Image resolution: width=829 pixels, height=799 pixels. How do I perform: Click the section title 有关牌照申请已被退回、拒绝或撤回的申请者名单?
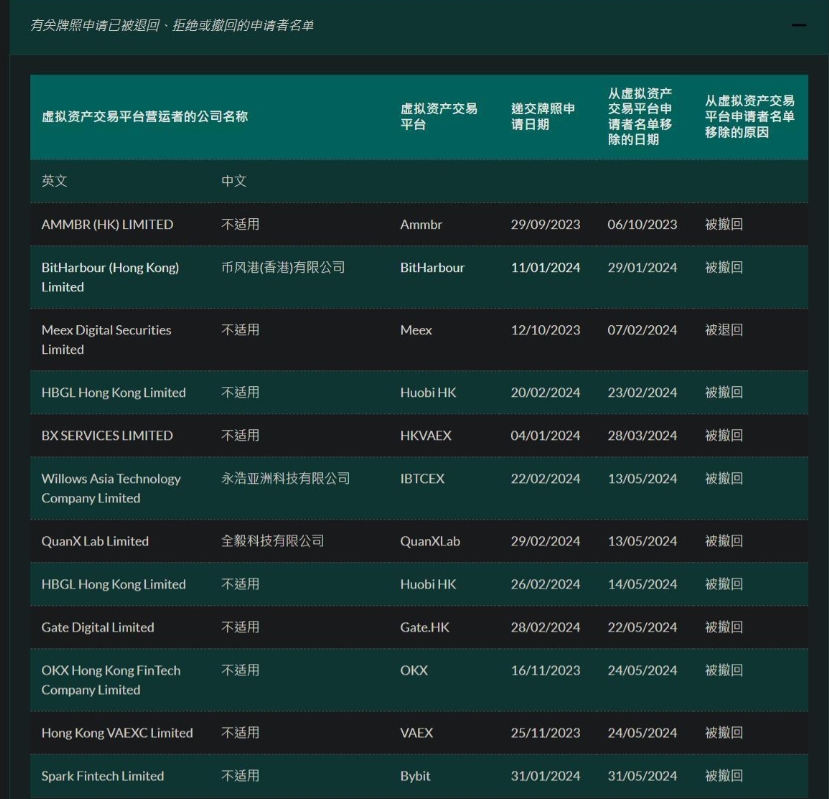click(172, 25)
